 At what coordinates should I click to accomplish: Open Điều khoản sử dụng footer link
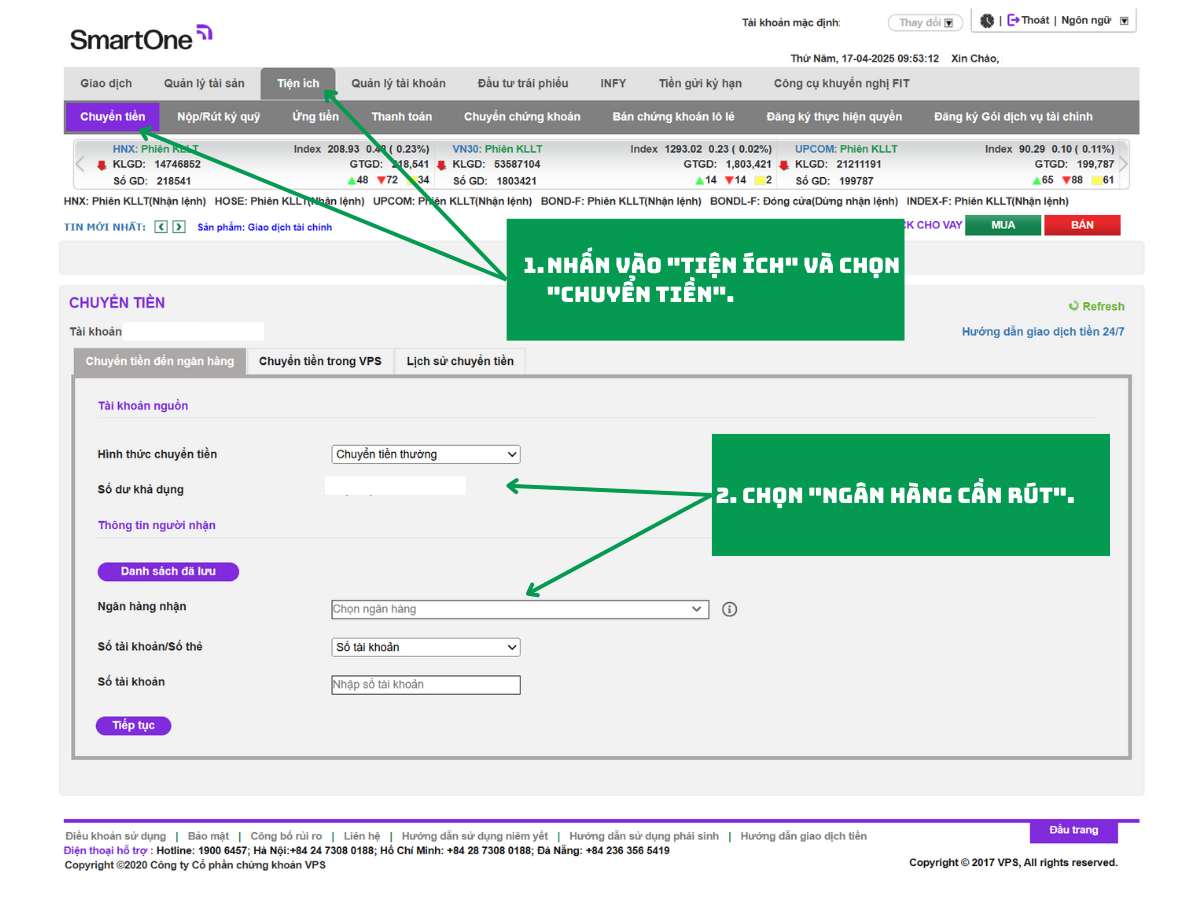tap(115, 836)
